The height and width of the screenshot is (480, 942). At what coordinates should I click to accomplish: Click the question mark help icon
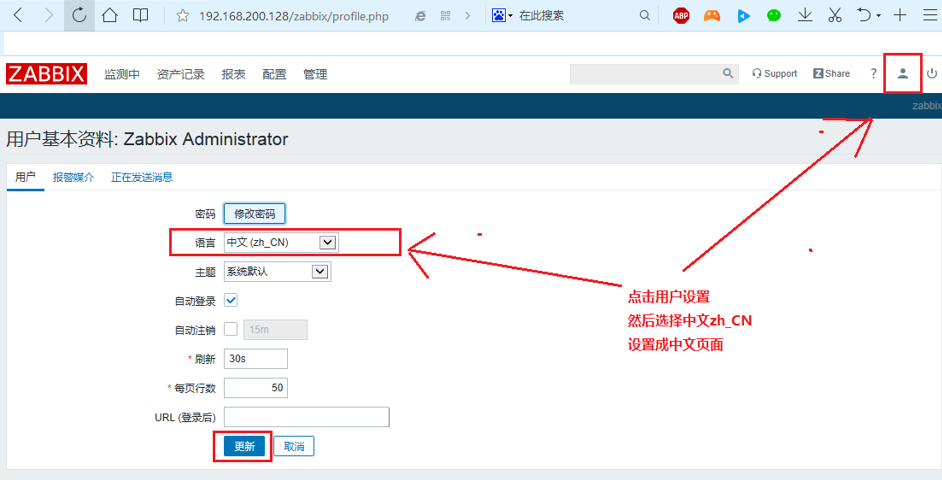click(874, 73)
